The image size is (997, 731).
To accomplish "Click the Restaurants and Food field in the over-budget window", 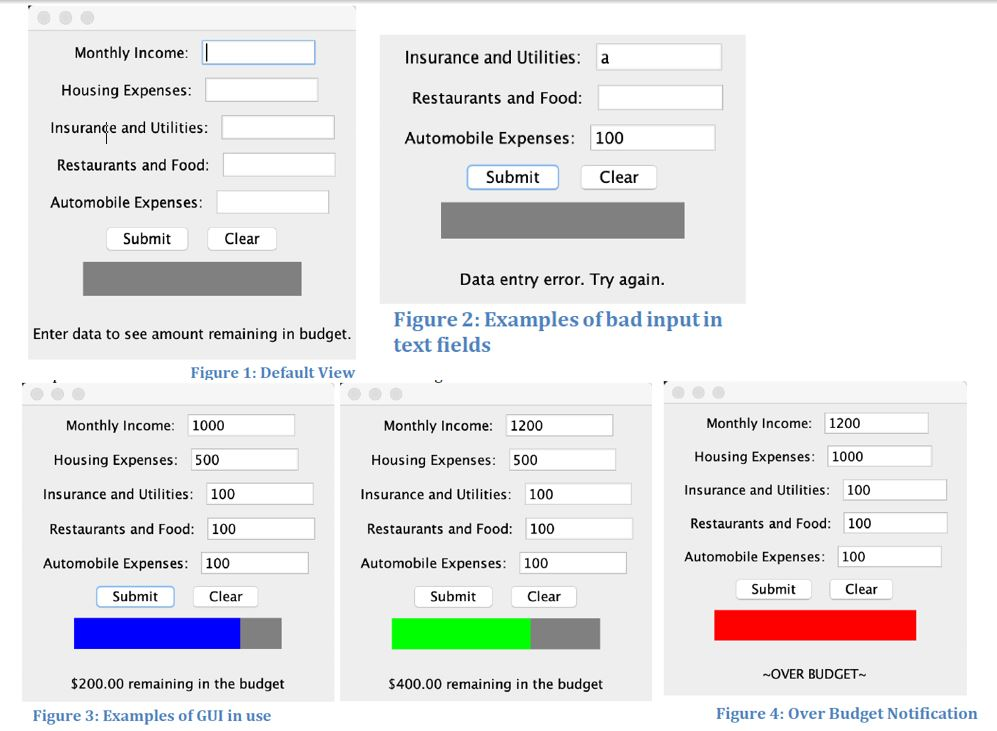I will [895, 523].
